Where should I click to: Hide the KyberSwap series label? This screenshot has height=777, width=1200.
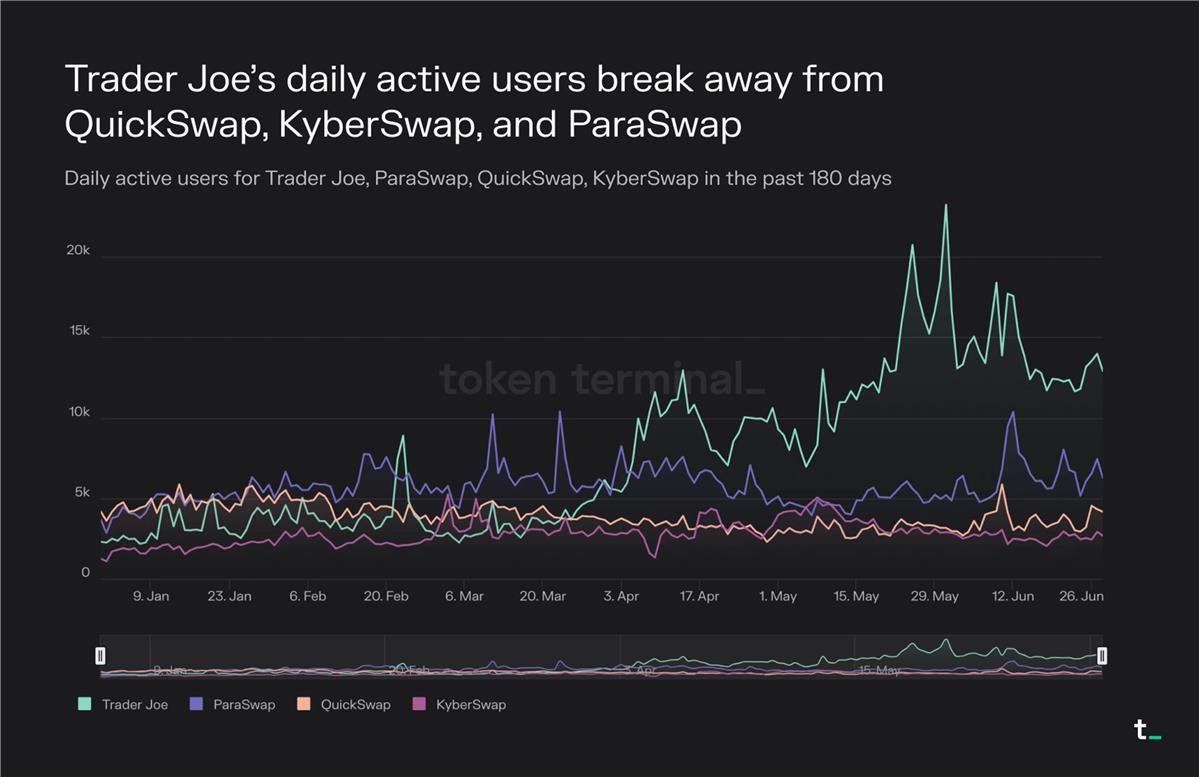(471, 705)
